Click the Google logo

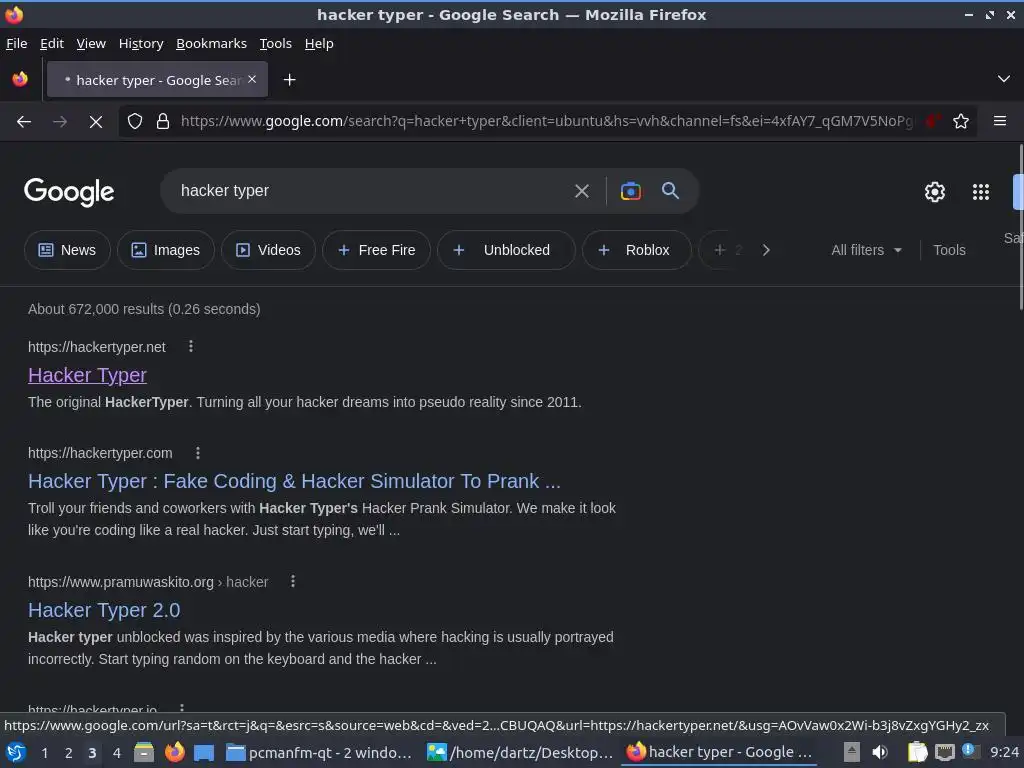(x=69, y=192)
